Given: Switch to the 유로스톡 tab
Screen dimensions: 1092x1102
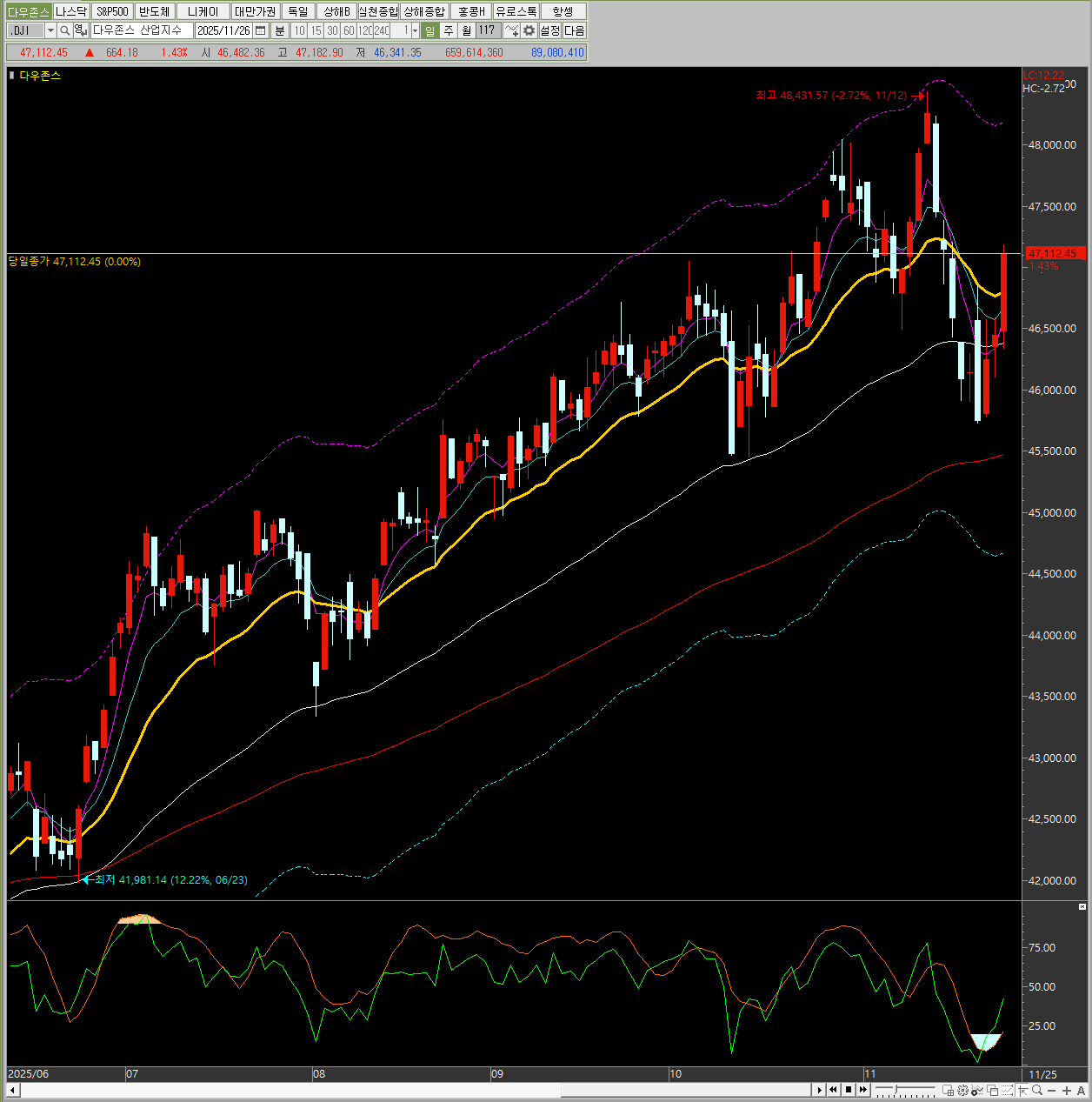Looking at the screenshot, I should 516,11.
